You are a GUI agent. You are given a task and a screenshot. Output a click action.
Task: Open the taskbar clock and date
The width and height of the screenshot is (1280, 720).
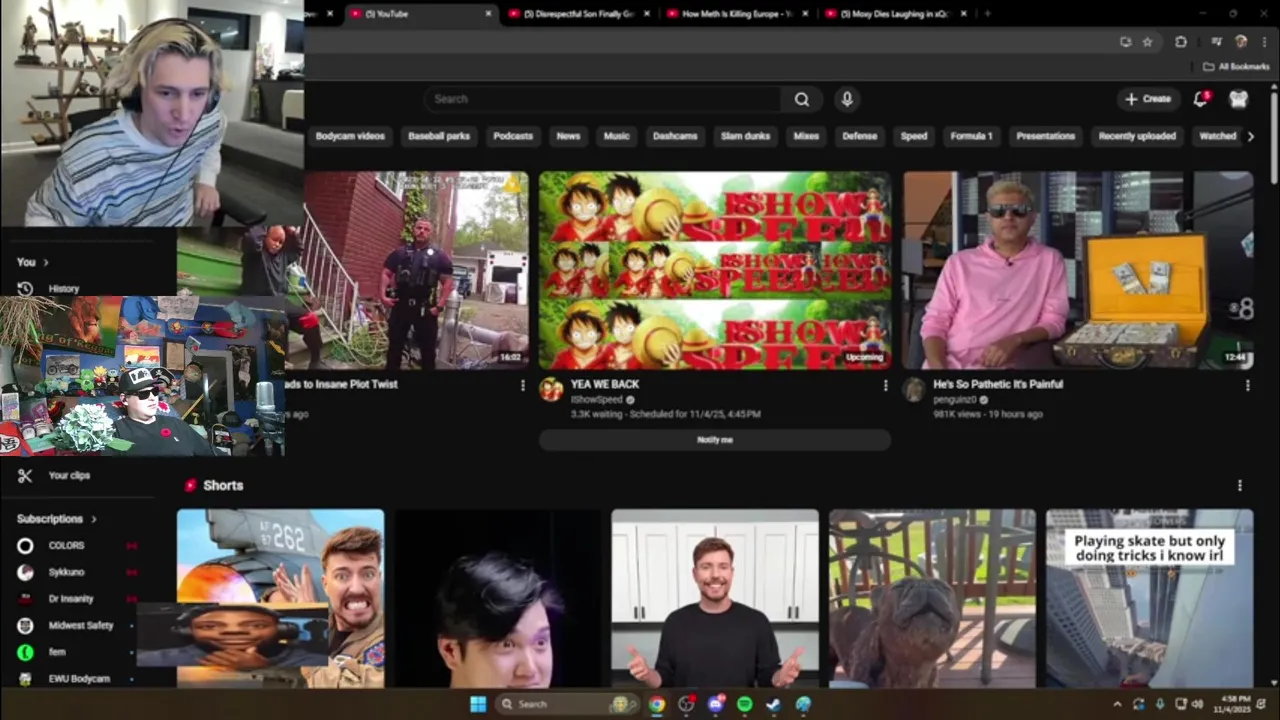pyautogui.click(x=1230, y=704)
